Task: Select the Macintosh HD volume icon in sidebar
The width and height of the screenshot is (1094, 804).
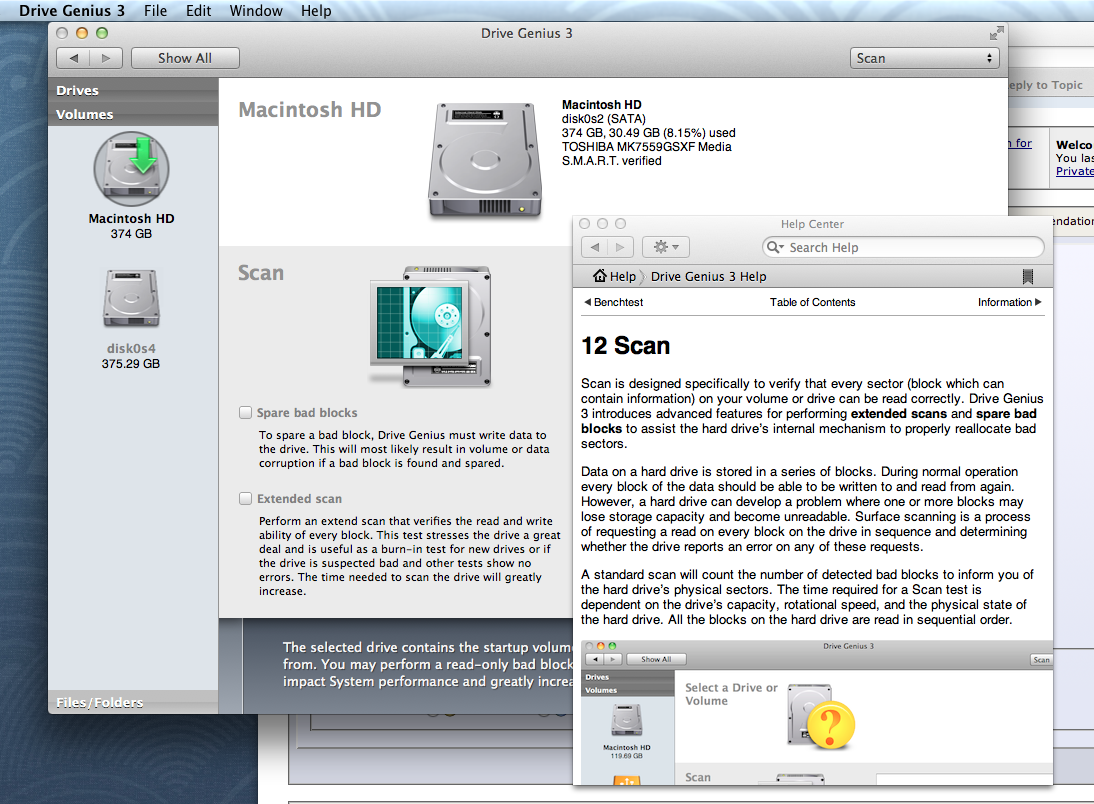Action: pos(131,170)
